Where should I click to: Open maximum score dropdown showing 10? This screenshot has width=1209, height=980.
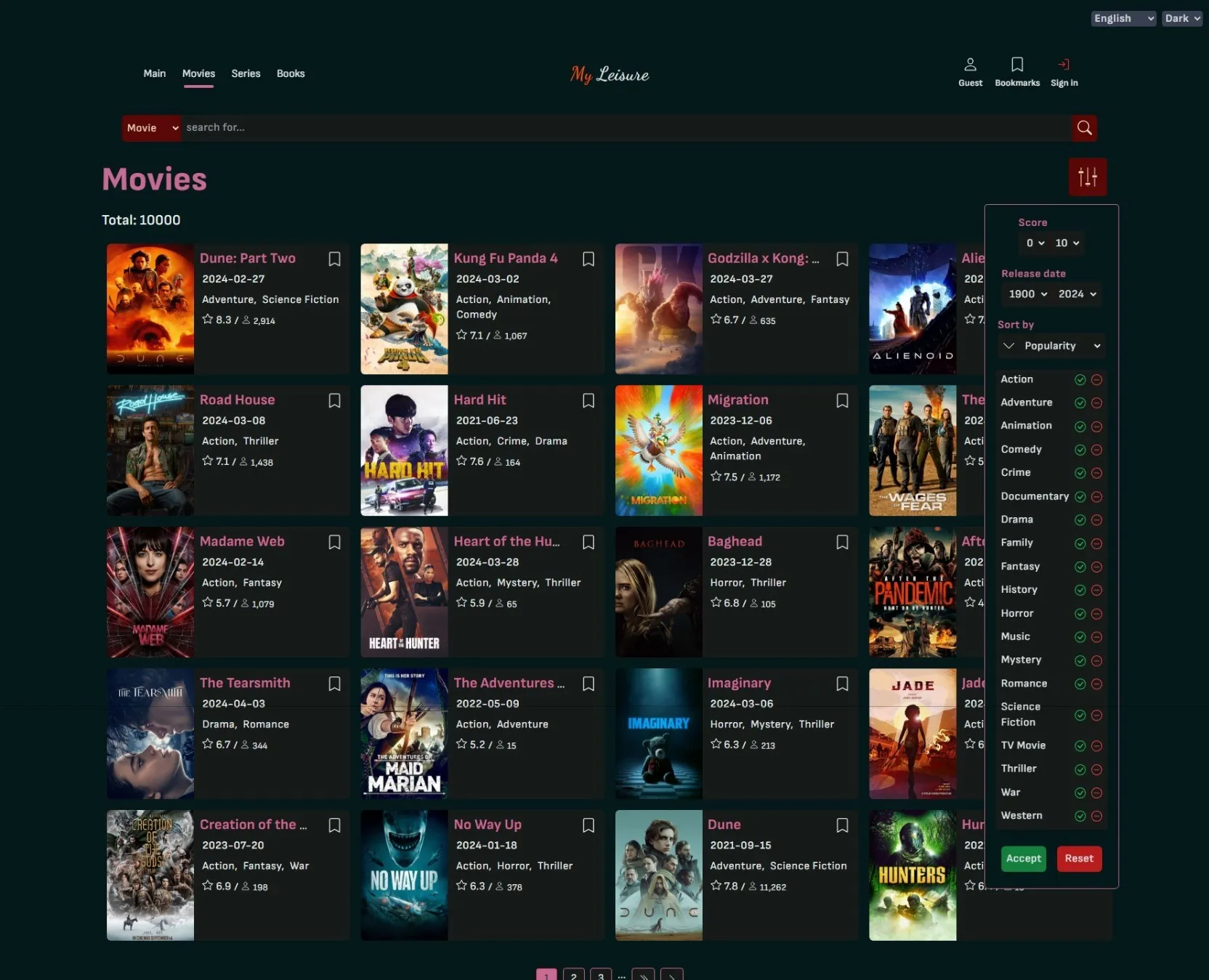point(1067,243)
